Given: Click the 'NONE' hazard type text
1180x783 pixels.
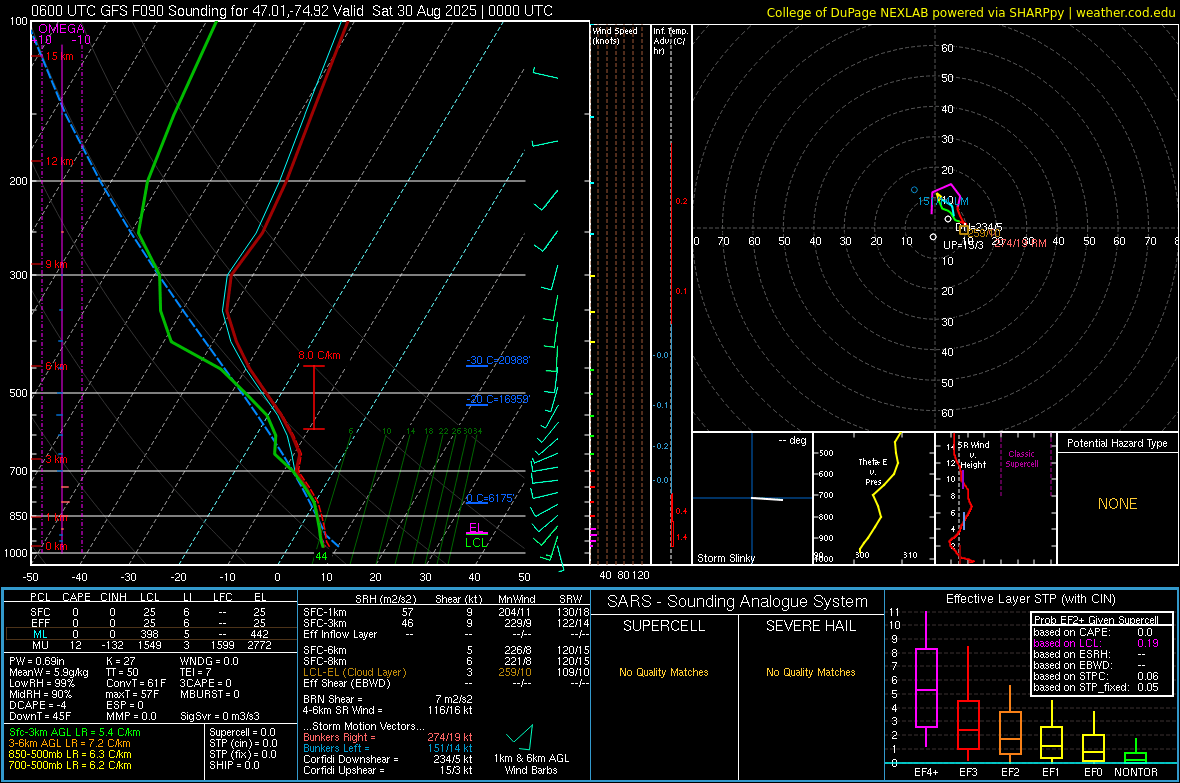Looking at the screenshot, I should click(x=1117, y=504).
